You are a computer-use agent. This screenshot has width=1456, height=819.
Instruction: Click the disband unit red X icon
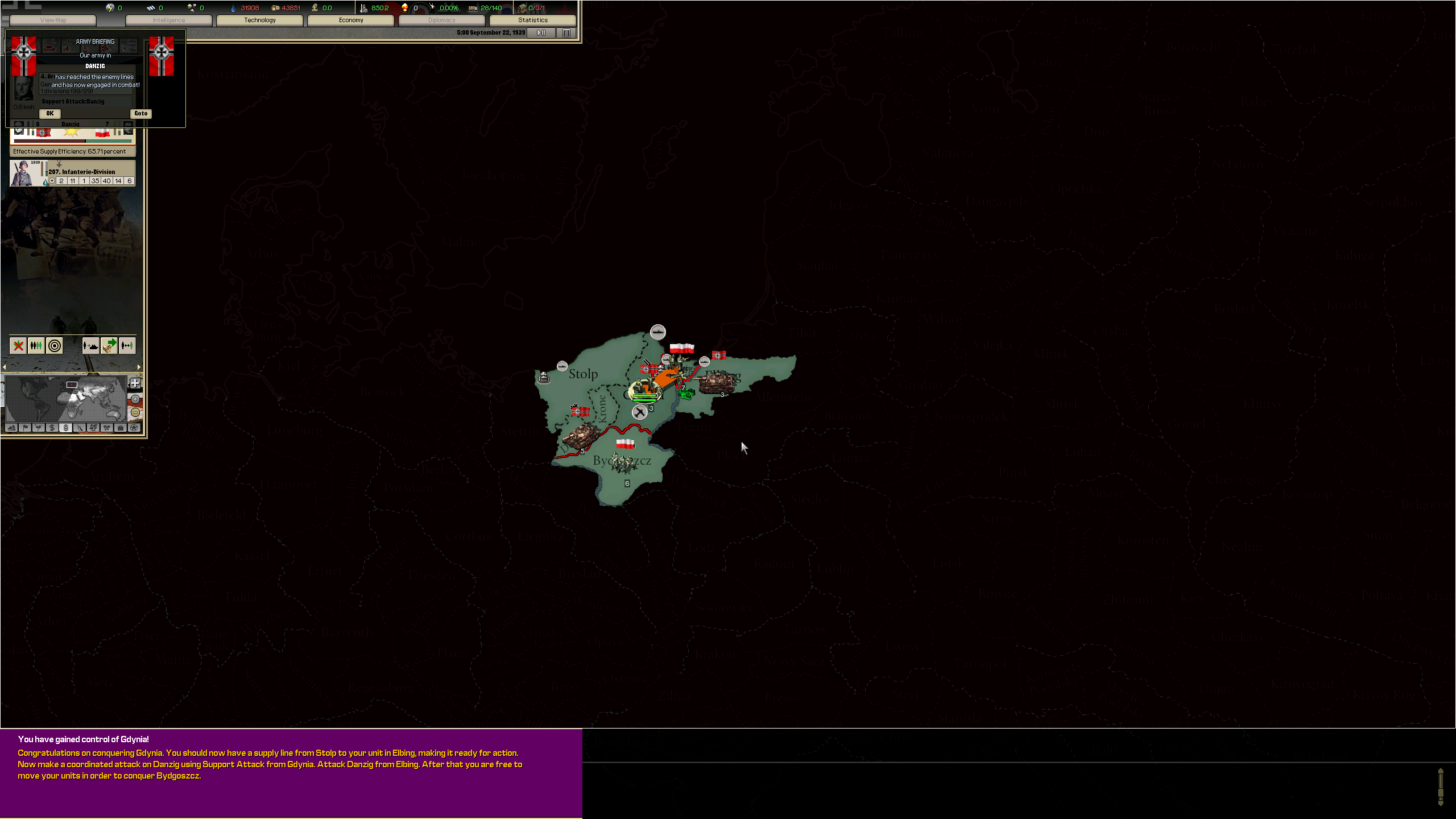[x=18, y=345]
